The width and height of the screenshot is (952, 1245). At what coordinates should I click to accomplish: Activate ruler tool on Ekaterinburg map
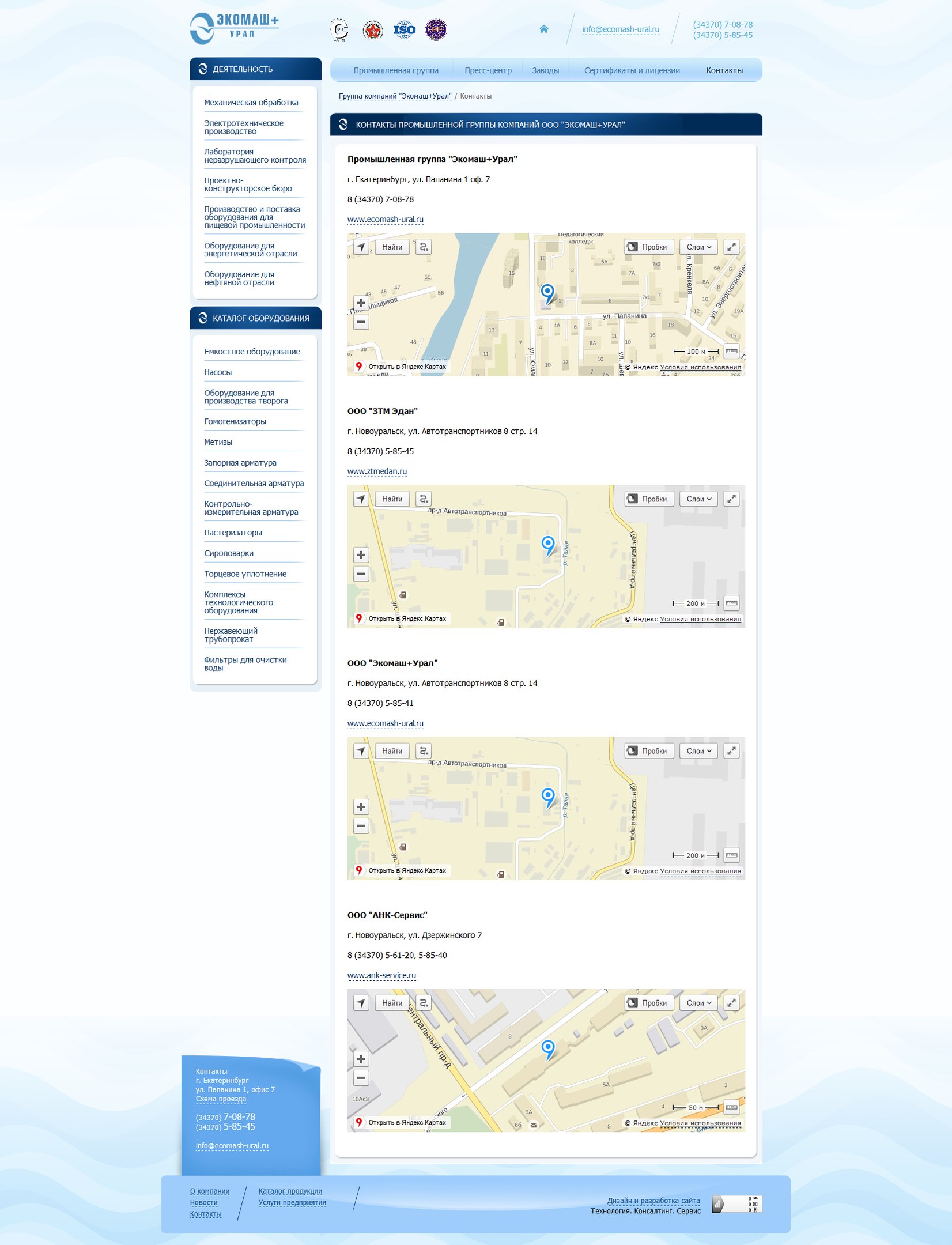click(731, 351)
